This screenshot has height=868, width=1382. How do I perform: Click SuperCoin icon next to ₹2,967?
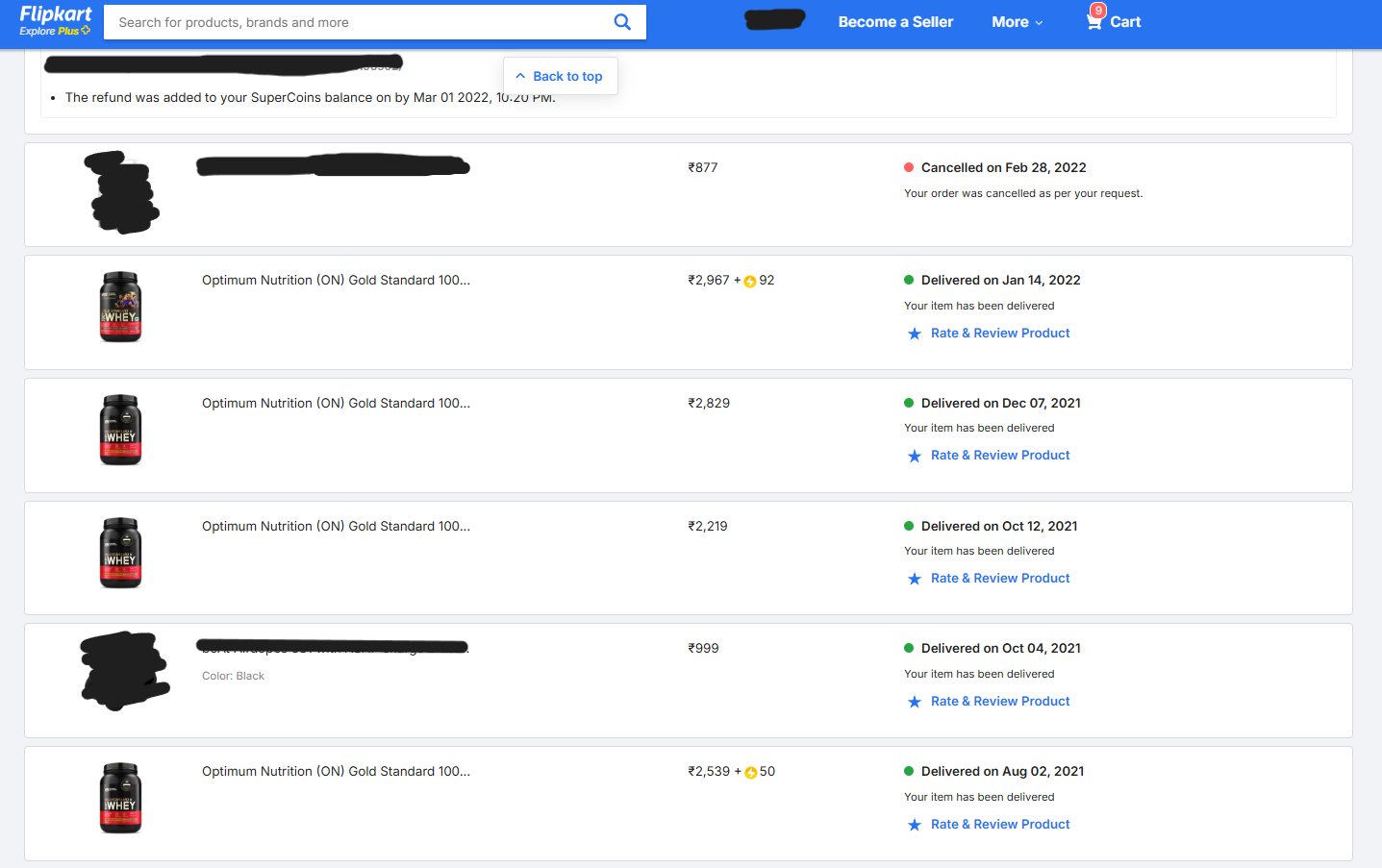[x=750, y=282]
